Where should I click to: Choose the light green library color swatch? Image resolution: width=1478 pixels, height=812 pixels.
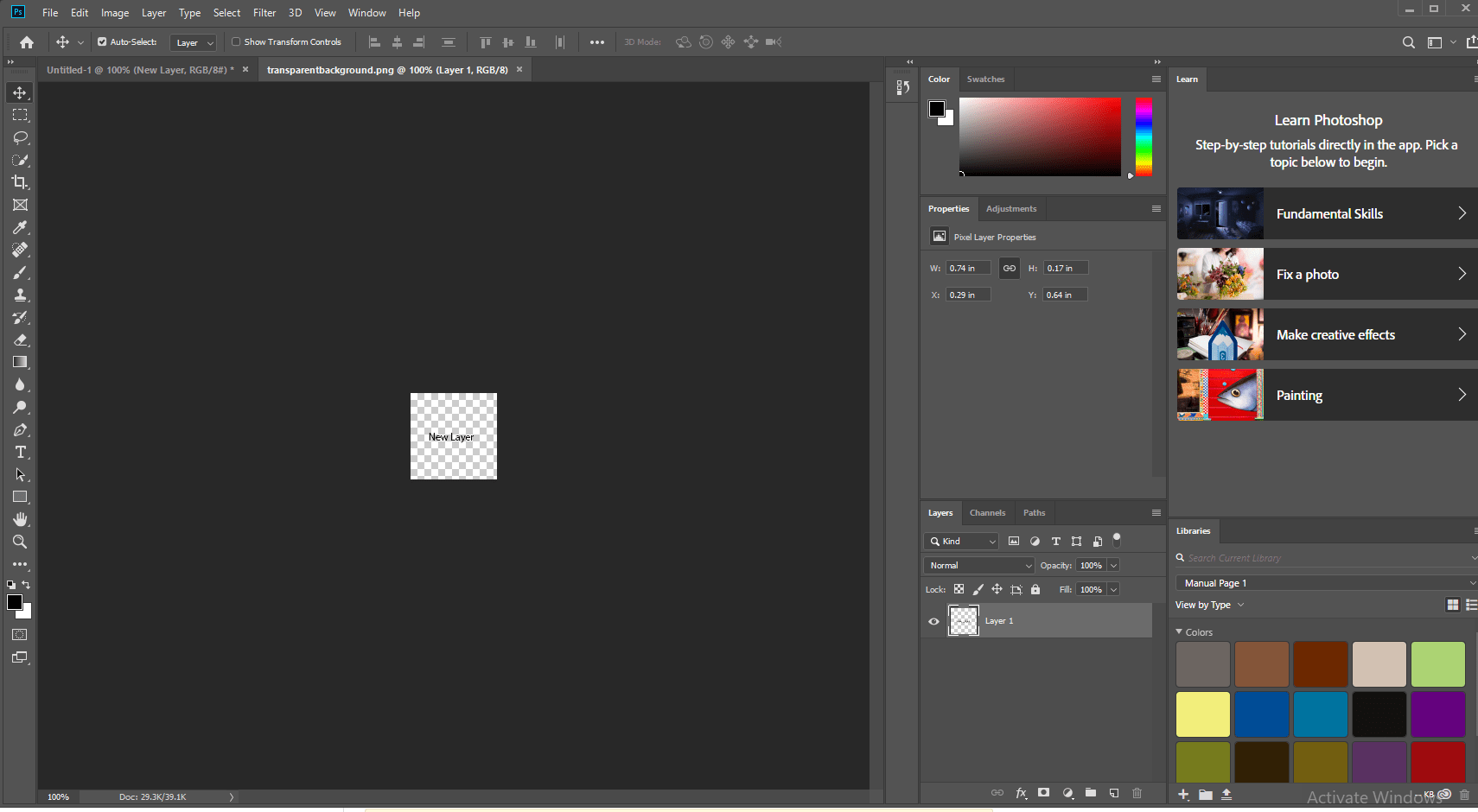[1438, 664]
